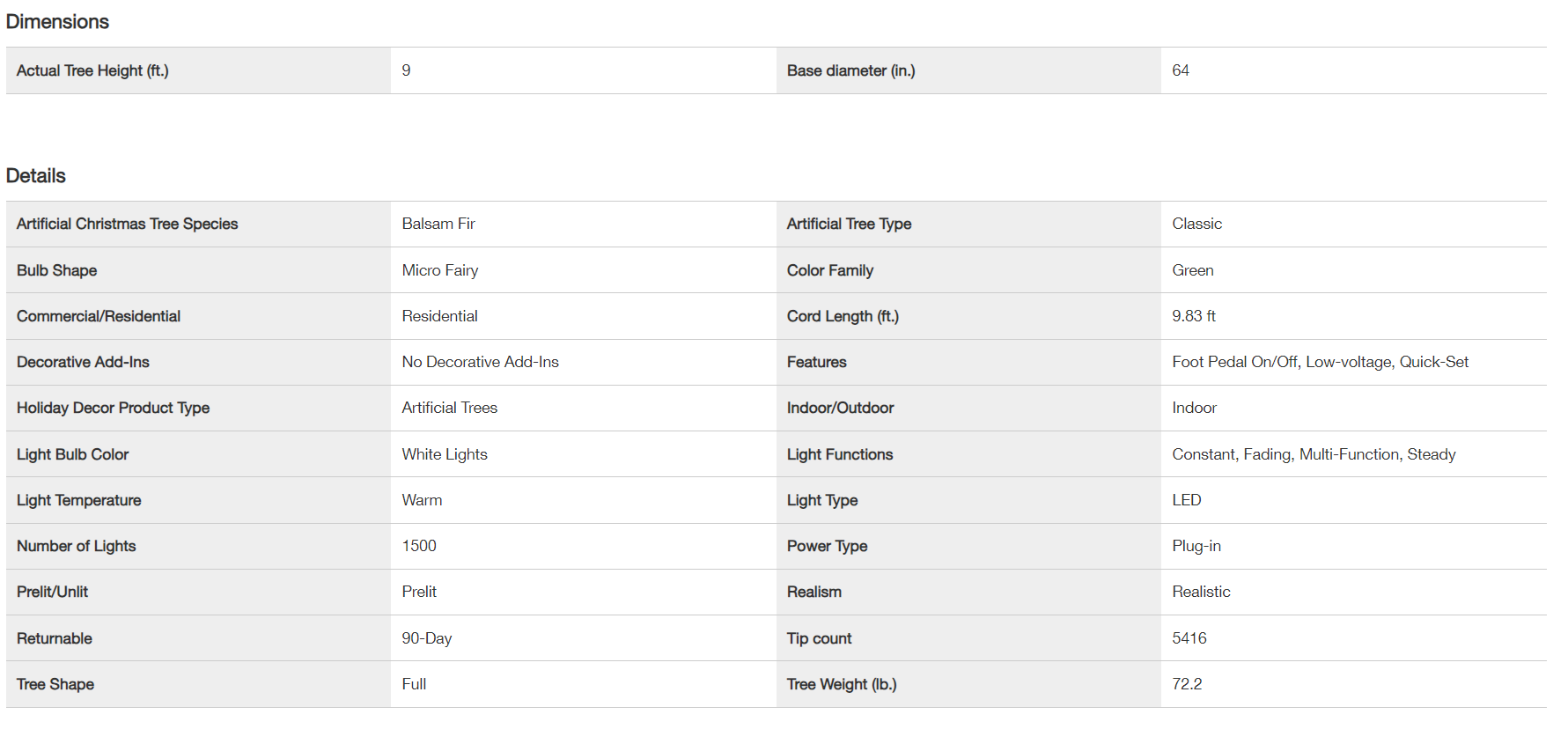Image resolution: width=1568 pixels, height=729 pixels.
Task: Select the Light Functions value text
Action: coord(1314,454)
